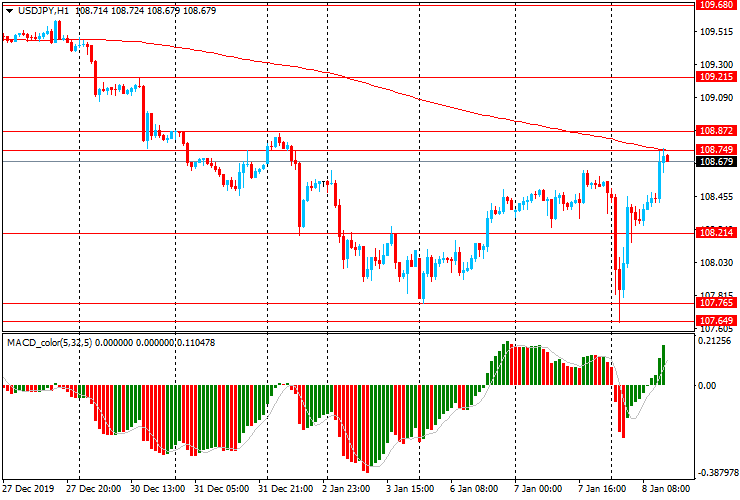Image resolution: width=740 pixels, height=500 pixels.
Task: Select the 27 Dec 2019 time label
Action: point(29,489)
